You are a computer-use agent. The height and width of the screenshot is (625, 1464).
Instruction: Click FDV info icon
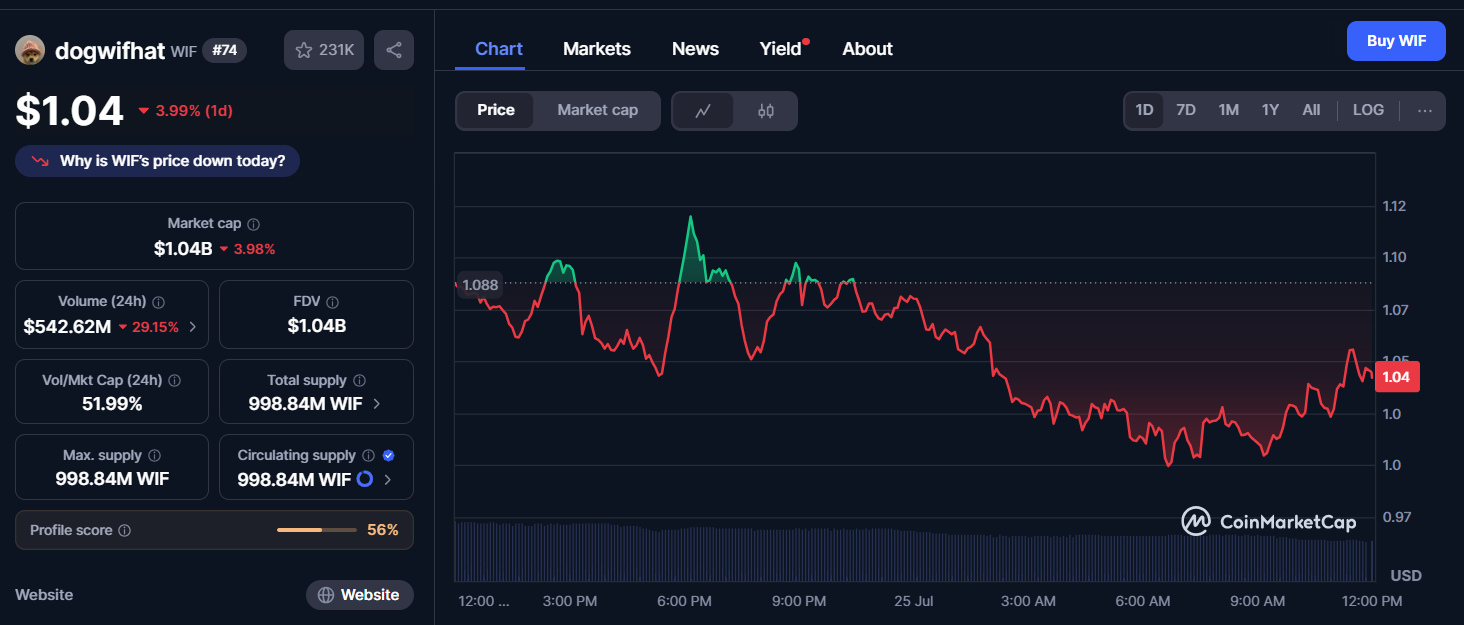[333, 302]
